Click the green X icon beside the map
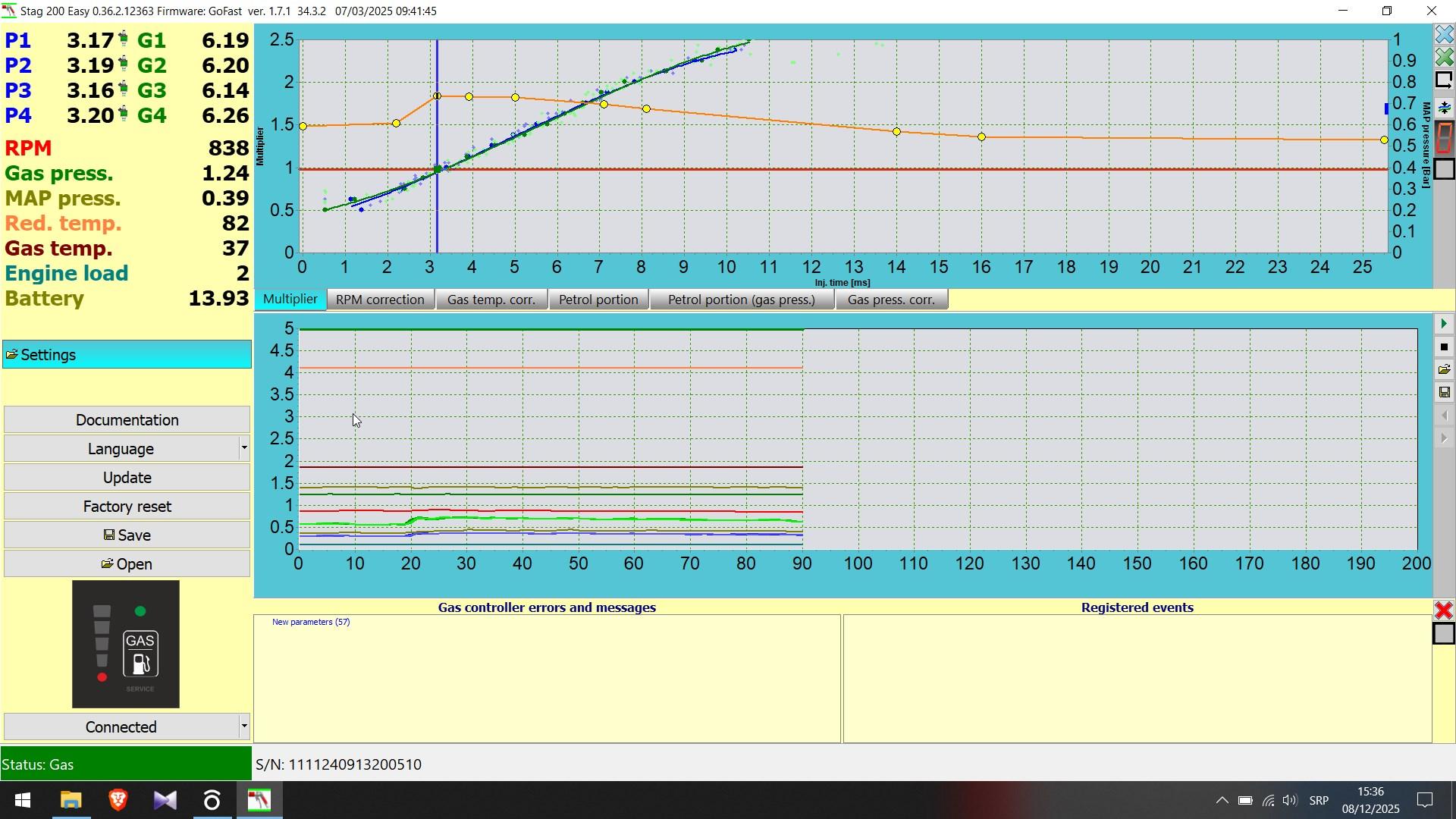 [x=1444, y=58]
